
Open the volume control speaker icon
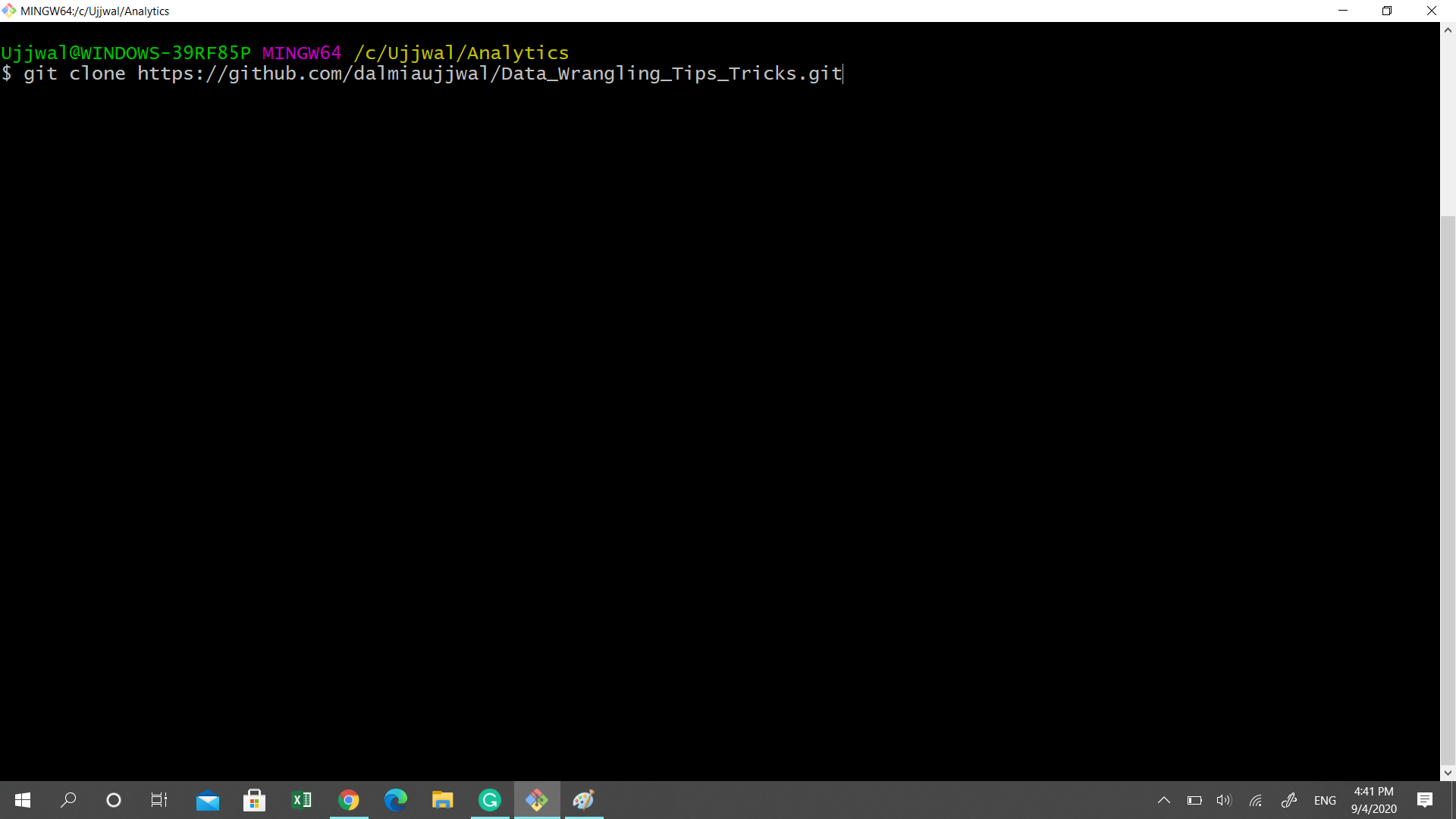point(1224,800)
